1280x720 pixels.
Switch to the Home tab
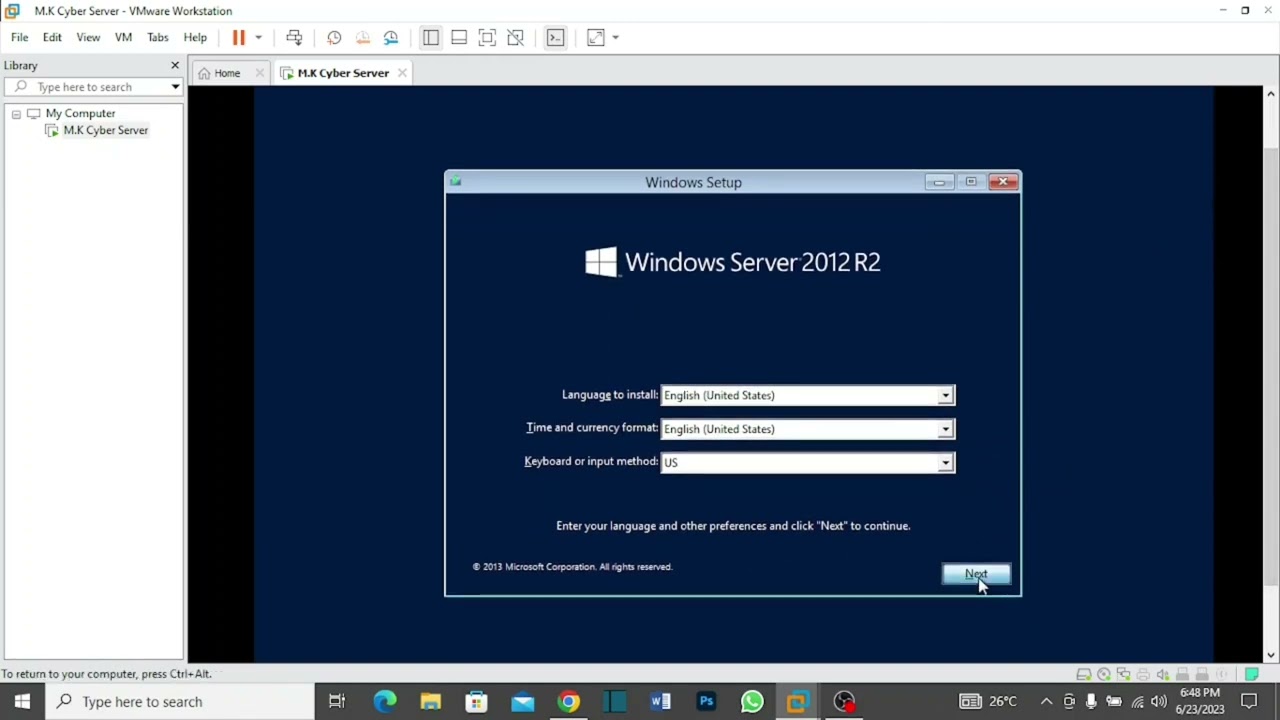click(x=227, y=73)
